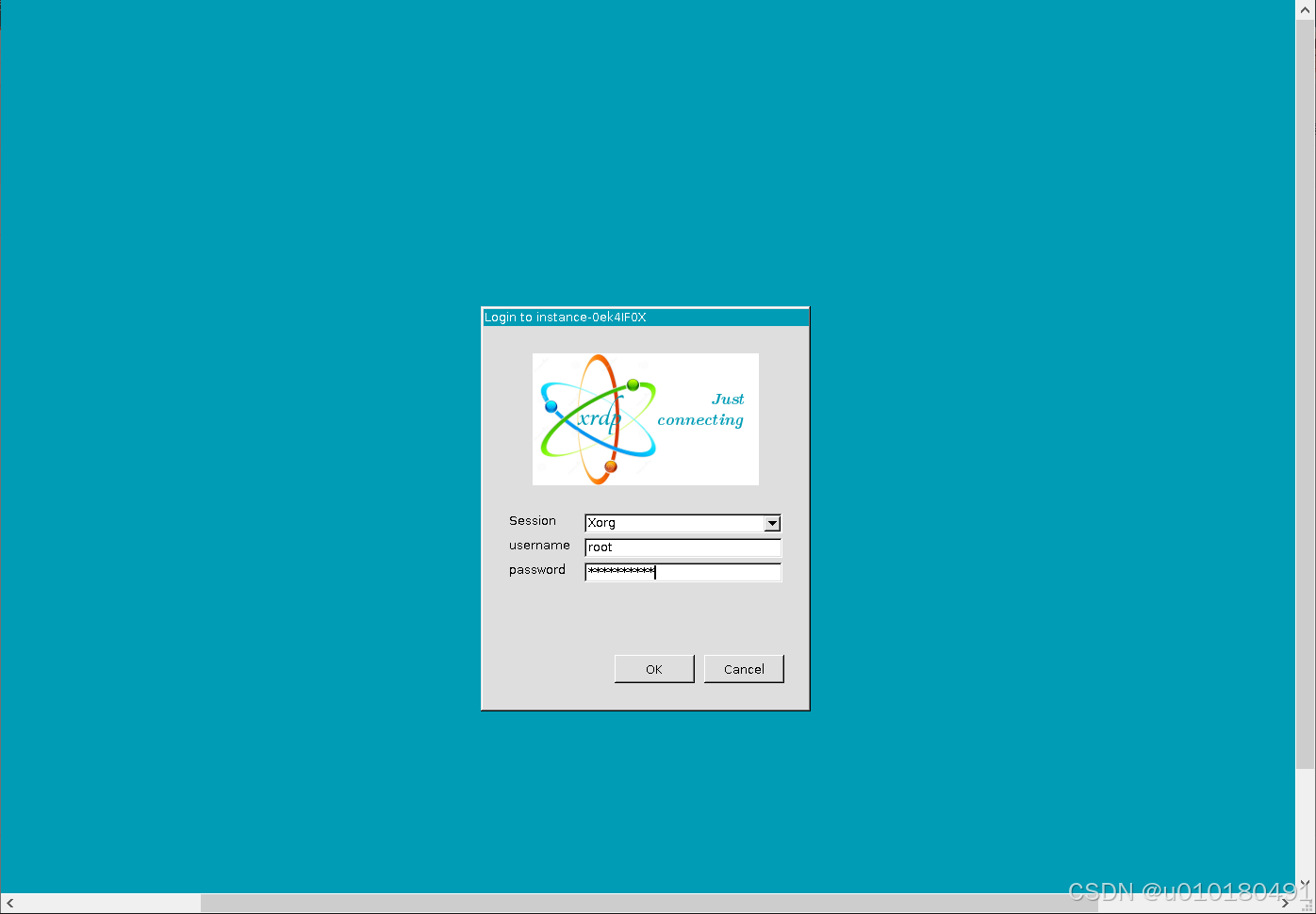
Task: Click the vertical scrollbar up arrow
Action: [1306, 9]
